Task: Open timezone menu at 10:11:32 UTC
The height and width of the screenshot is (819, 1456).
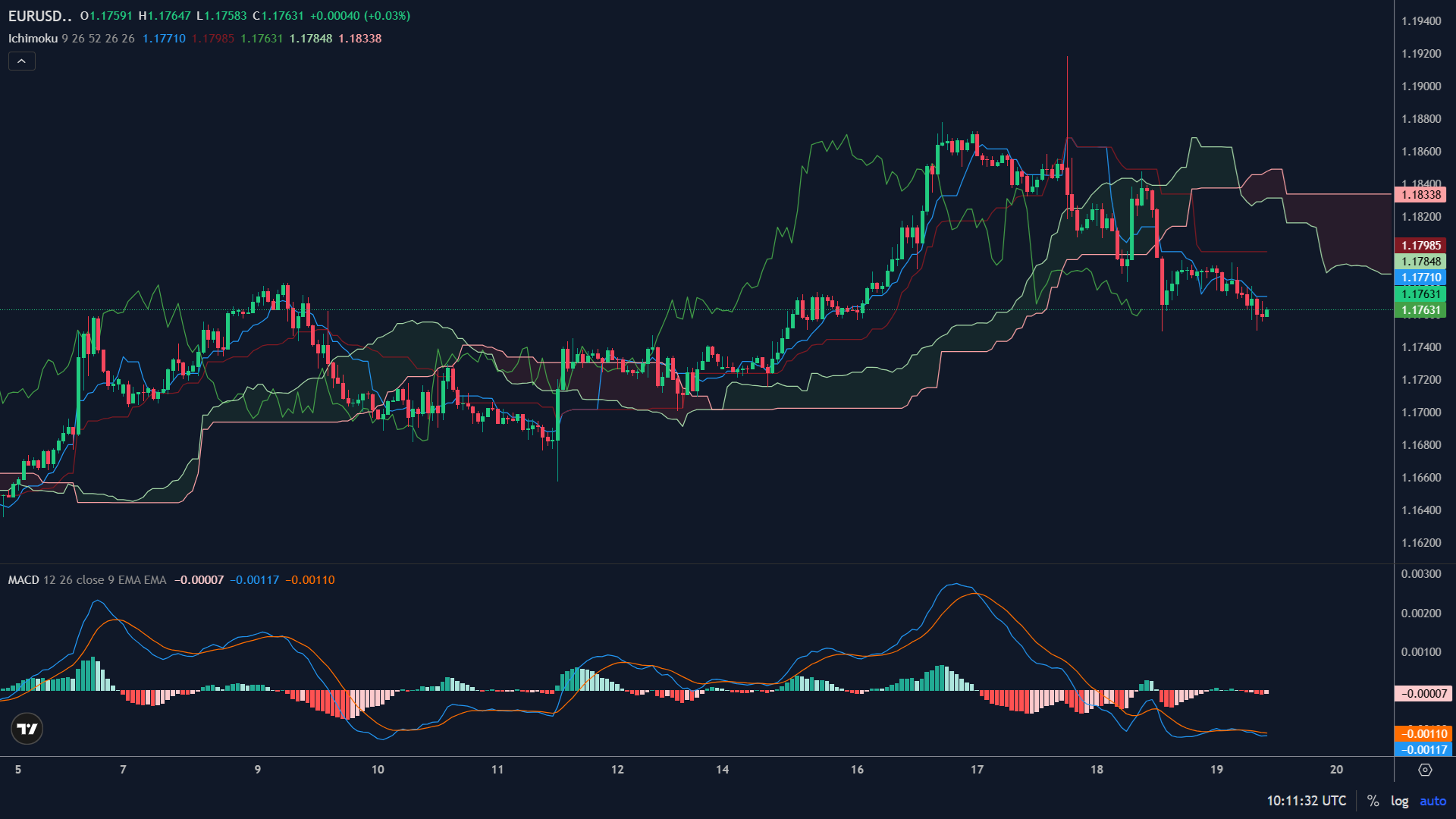Action: tap(1306, 801)
